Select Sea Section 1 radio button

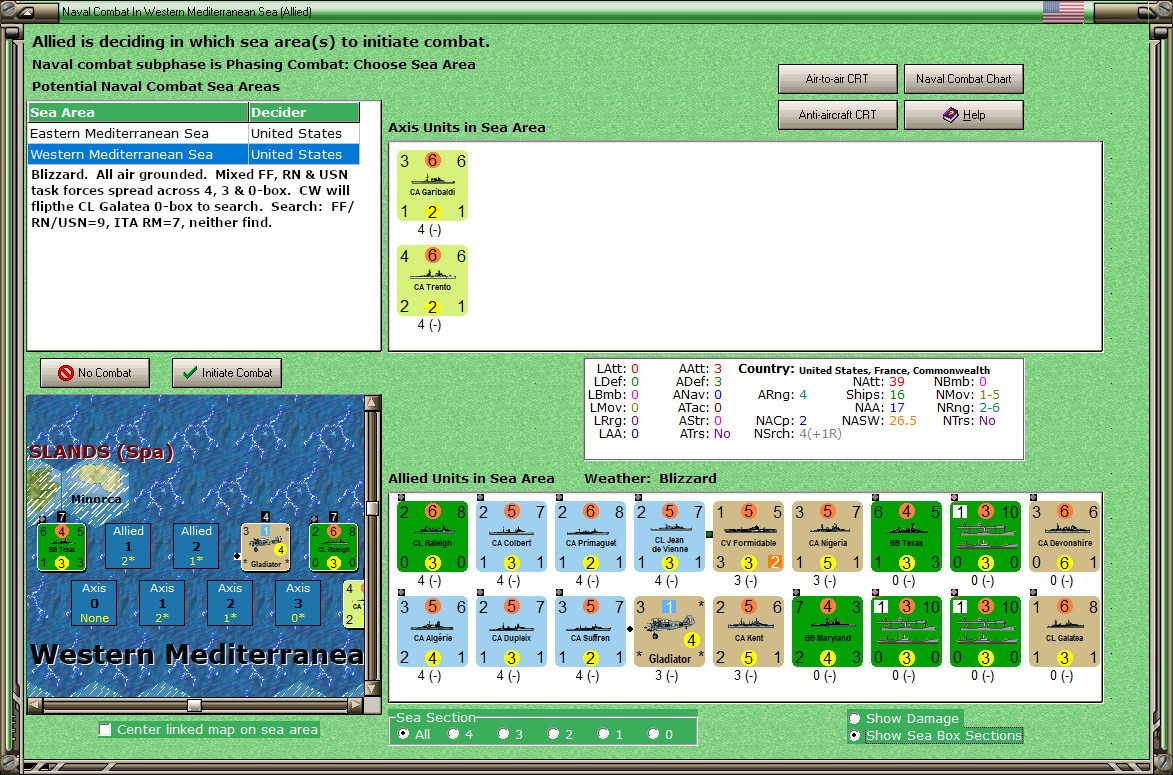pyautogui.click(x=603, y=734)
